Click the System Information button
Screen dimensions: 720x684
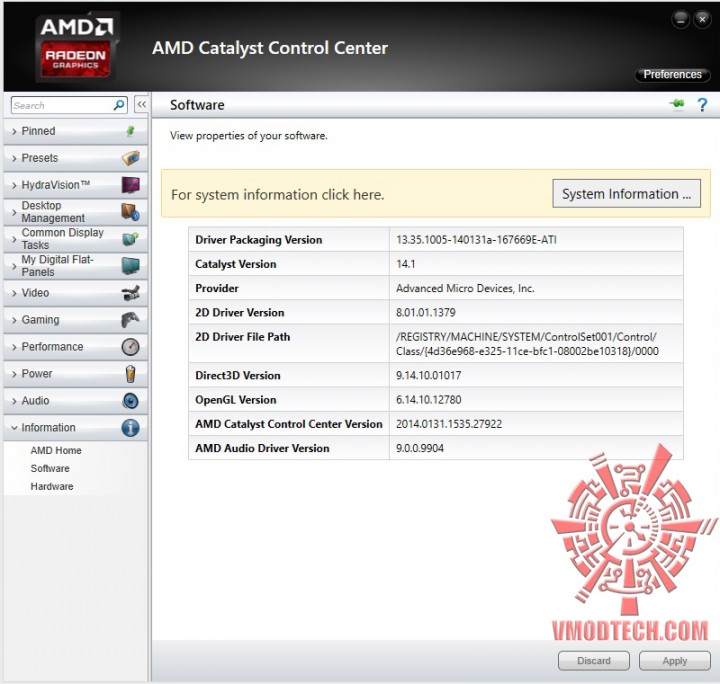pos(626,194)
